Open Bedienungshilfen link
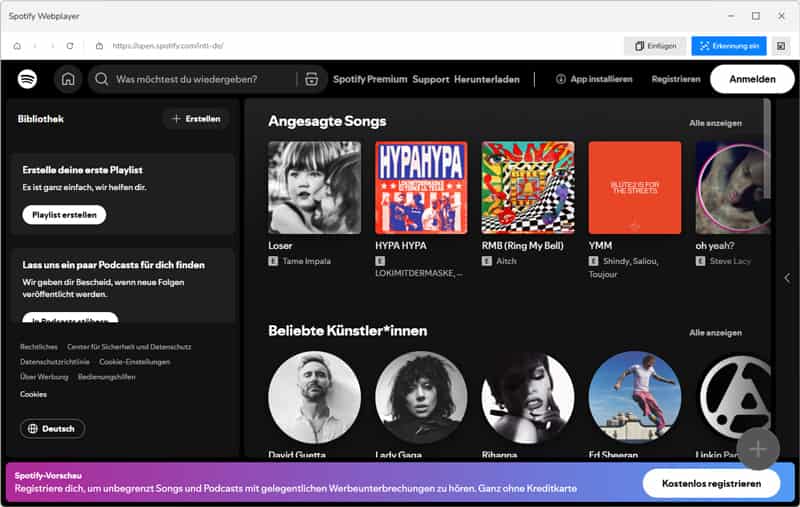 click(107, 377)
